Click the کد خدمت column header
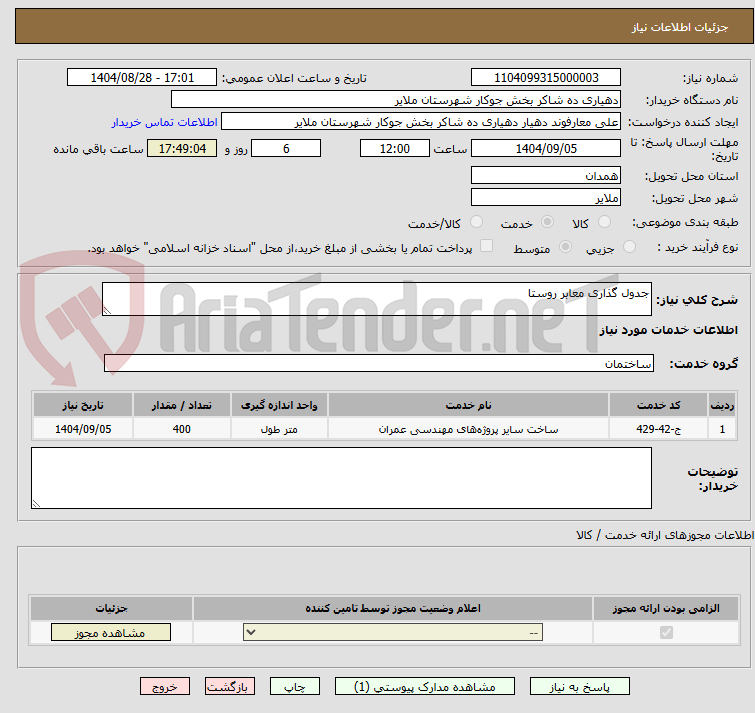The height and width of the screenshot is (713, 755). [x=658, y=405]
